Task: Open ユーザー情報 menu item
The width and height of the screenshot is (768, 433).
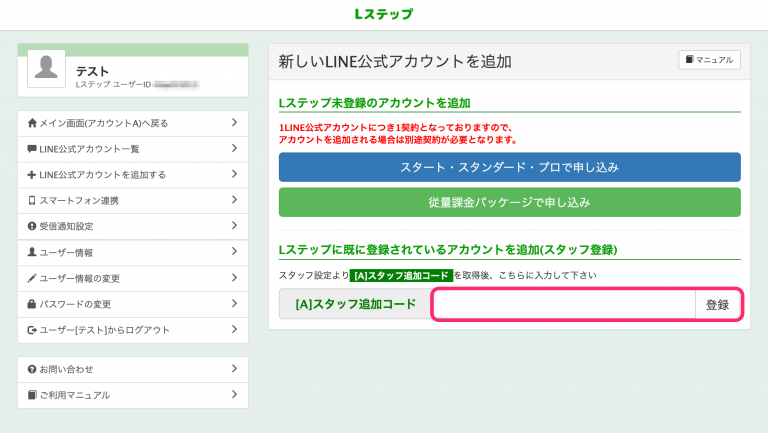Action: 133,252
